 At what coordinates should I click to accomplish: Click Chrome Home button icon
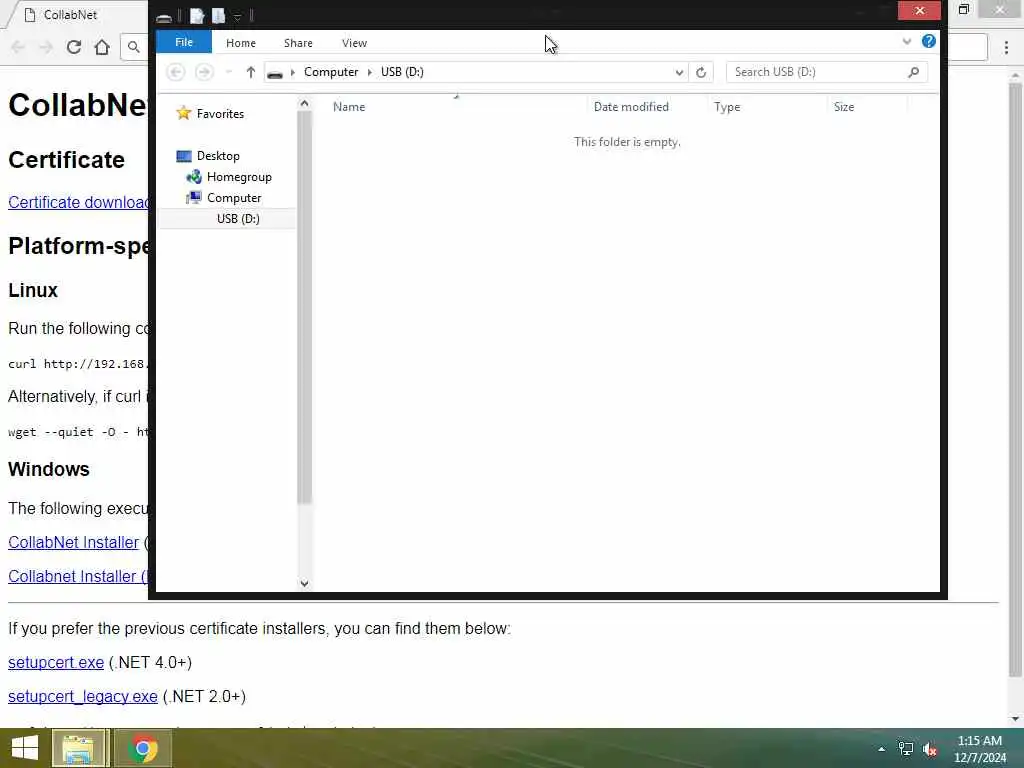coord(102,47)
